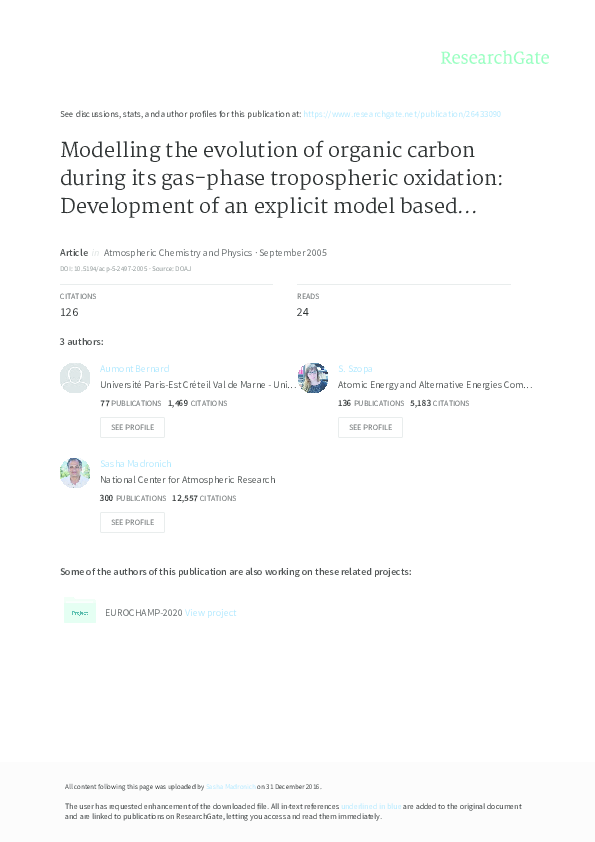595x842 pixels.
Task: Click the ResearchGate logo
Action: coord(495,58)
